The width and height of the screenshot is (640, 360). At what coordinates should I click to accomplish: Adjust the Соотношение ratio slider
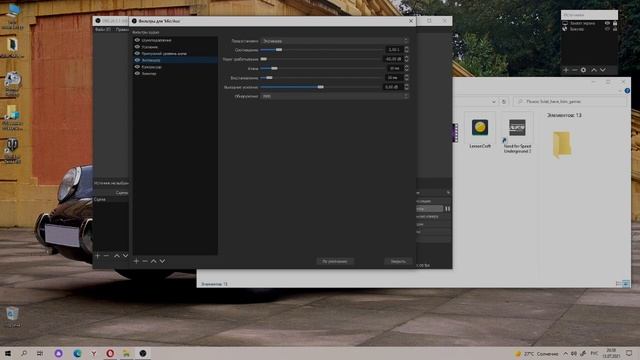click(322, 50)
